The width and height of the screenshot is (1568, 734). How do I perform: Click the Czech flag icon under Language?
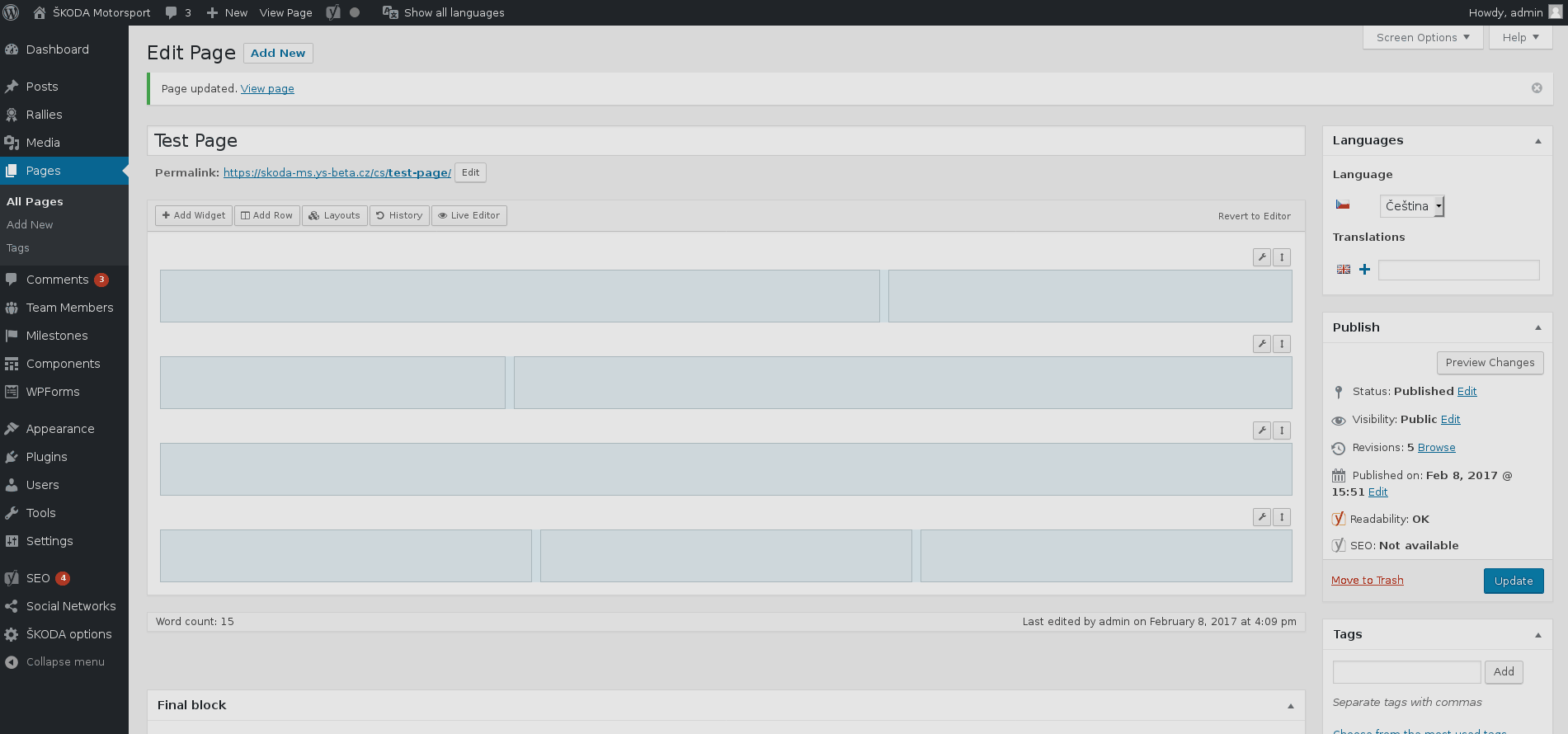pyautogui.click(x=1343, y=205)
